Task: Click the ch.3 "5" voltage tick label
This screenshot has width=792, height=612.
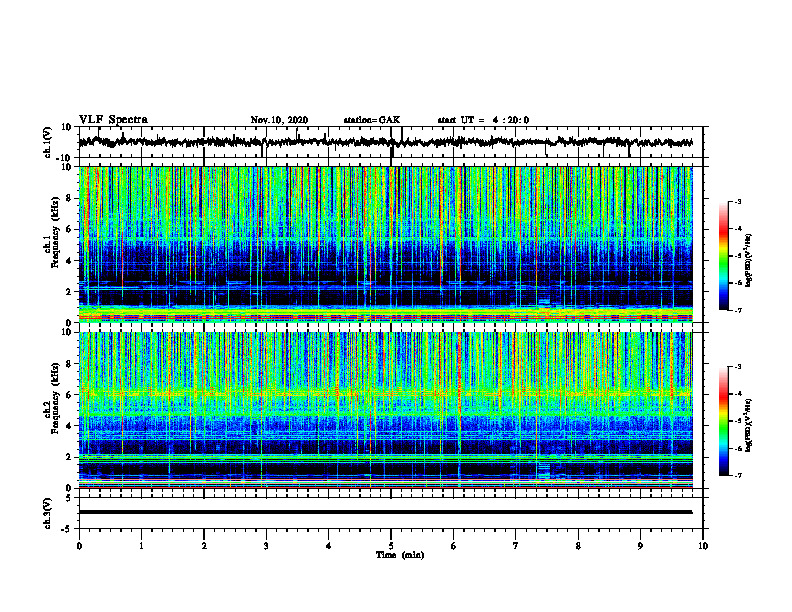Action: click(x=69, y=498)
